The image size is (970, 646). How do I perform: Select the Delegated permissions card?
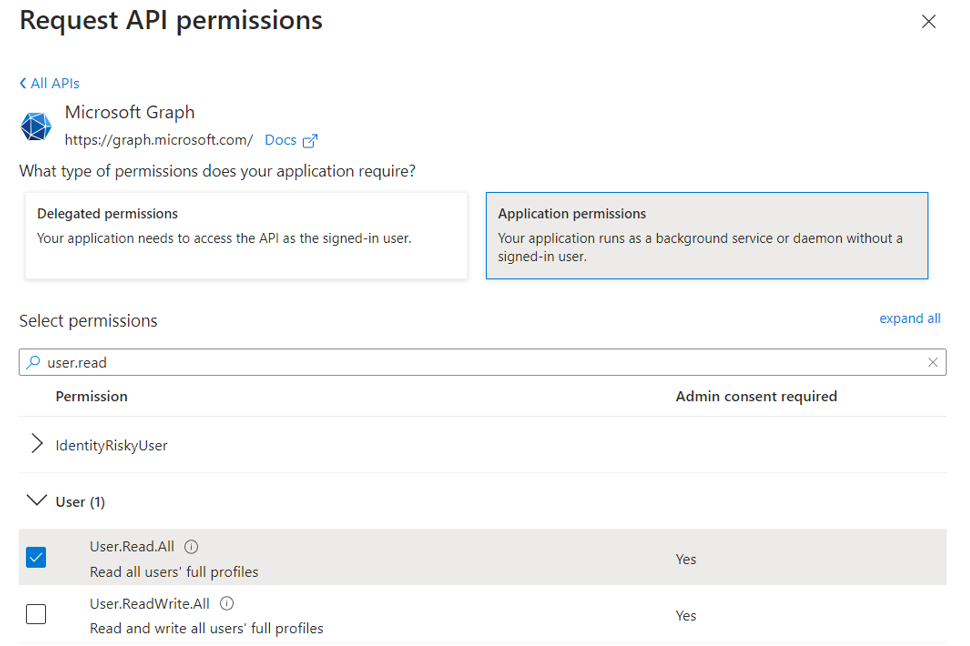pyautogui.click(x=246, y=236)
